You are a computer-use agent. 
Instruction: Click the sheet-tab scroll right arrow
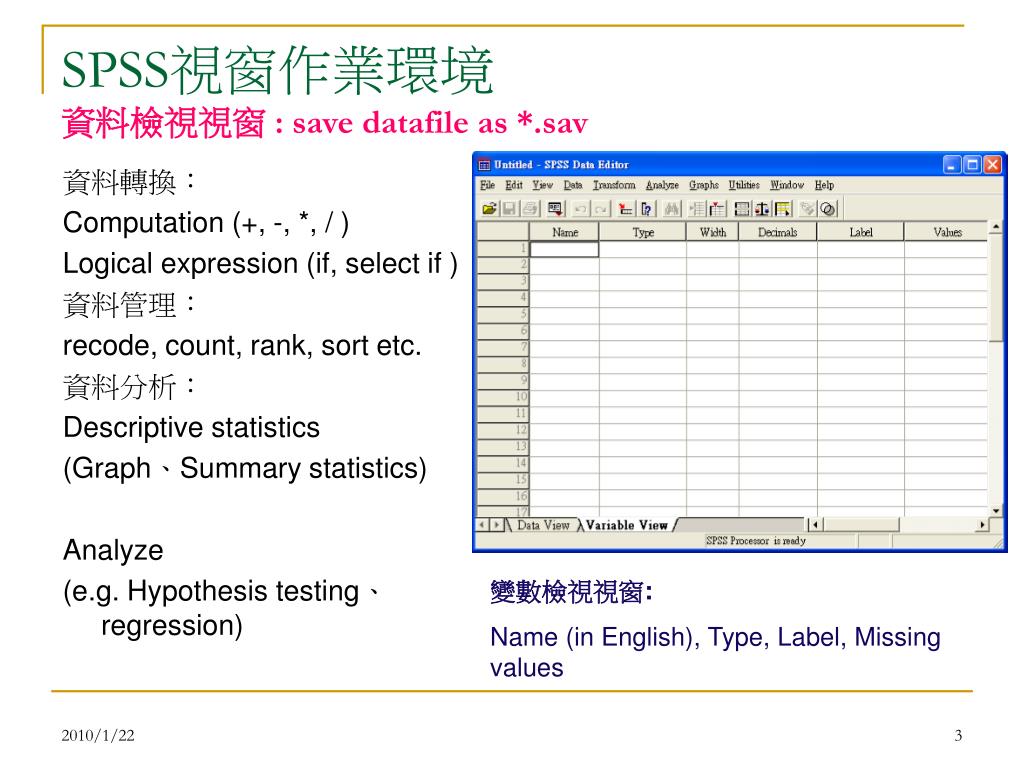click(496, 525)
